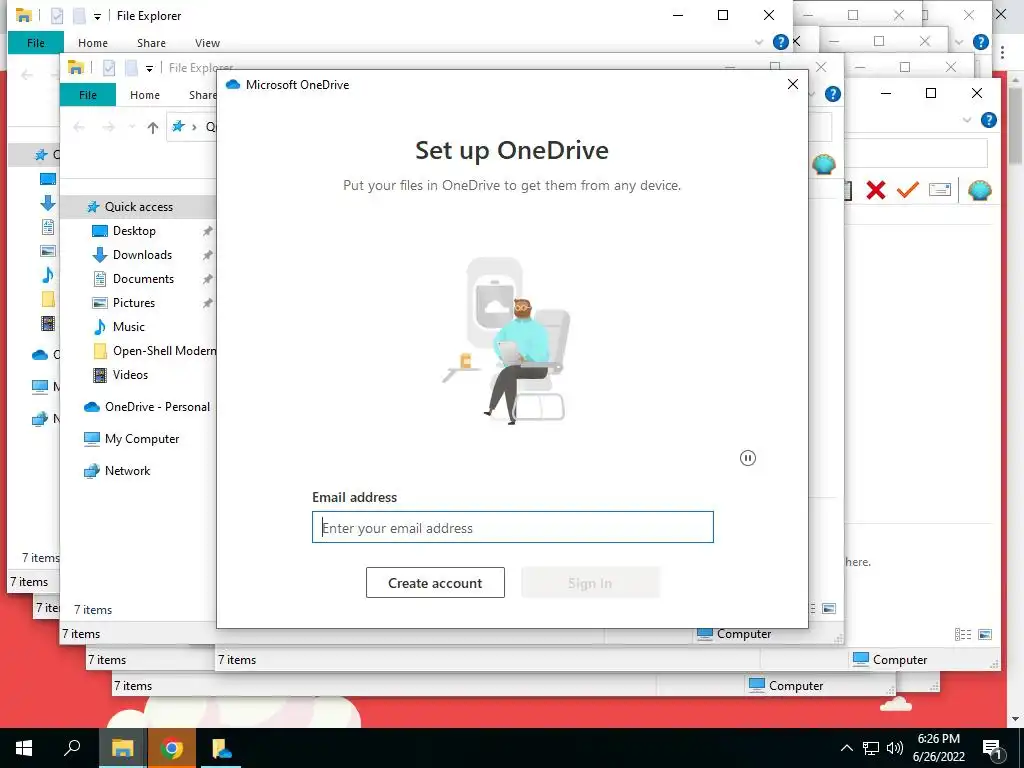Close the Microsoft OneDrive setup dialog
The height and width of the screenshot is (768, 1024).
point(793,84)
